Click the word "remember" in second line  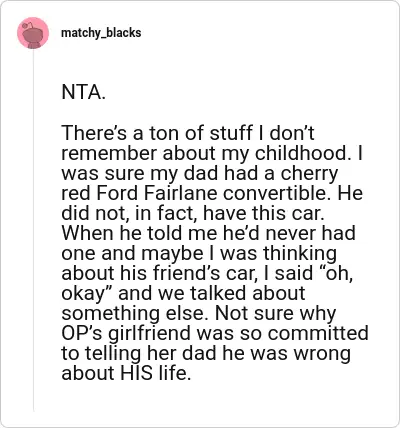[109, 153]
